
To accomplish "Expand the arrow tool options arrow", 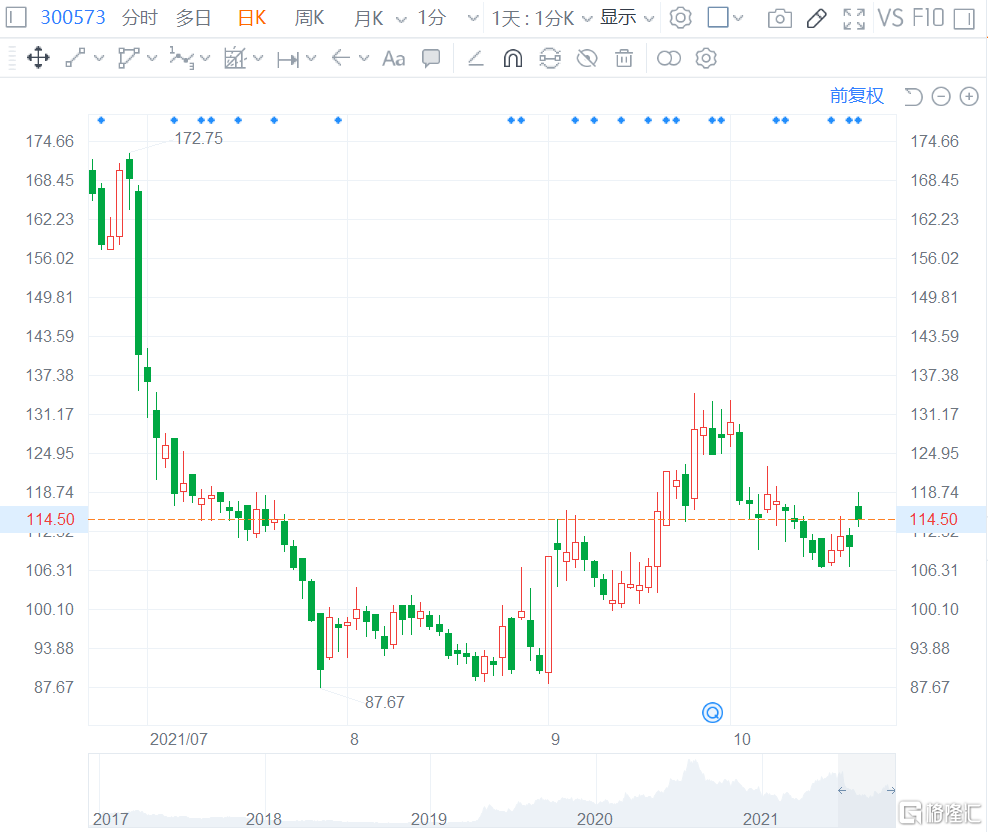I will click(364, 59).
